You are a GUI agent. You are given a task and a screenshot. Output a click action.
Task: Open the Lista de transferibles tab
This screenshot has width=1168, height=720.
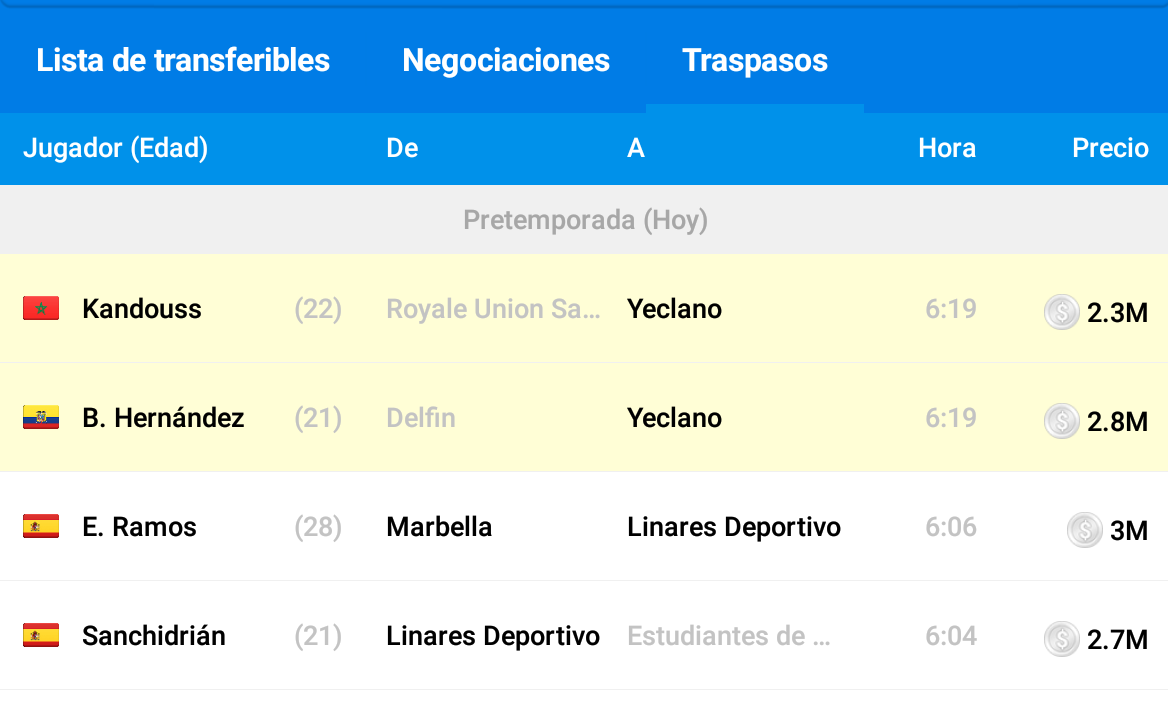[183, 60]
